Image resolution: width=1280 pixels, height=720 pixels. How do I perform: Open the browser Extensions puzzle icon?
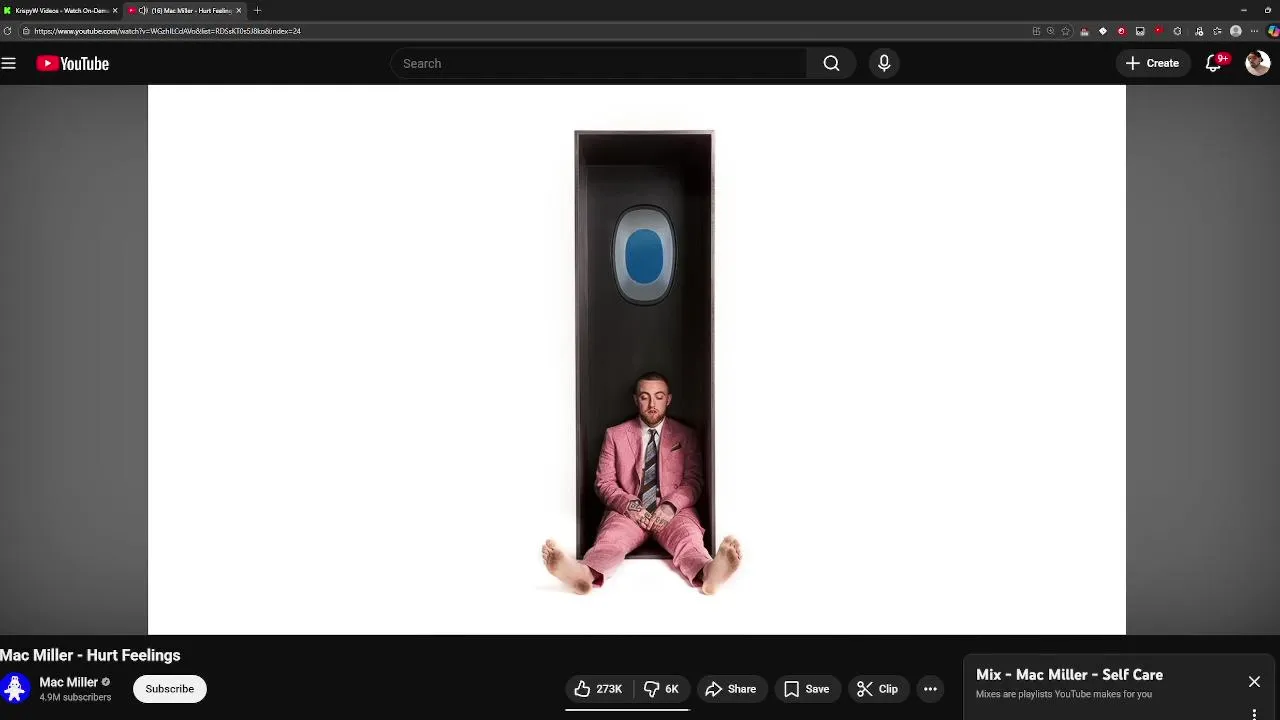coord(1177,31)
